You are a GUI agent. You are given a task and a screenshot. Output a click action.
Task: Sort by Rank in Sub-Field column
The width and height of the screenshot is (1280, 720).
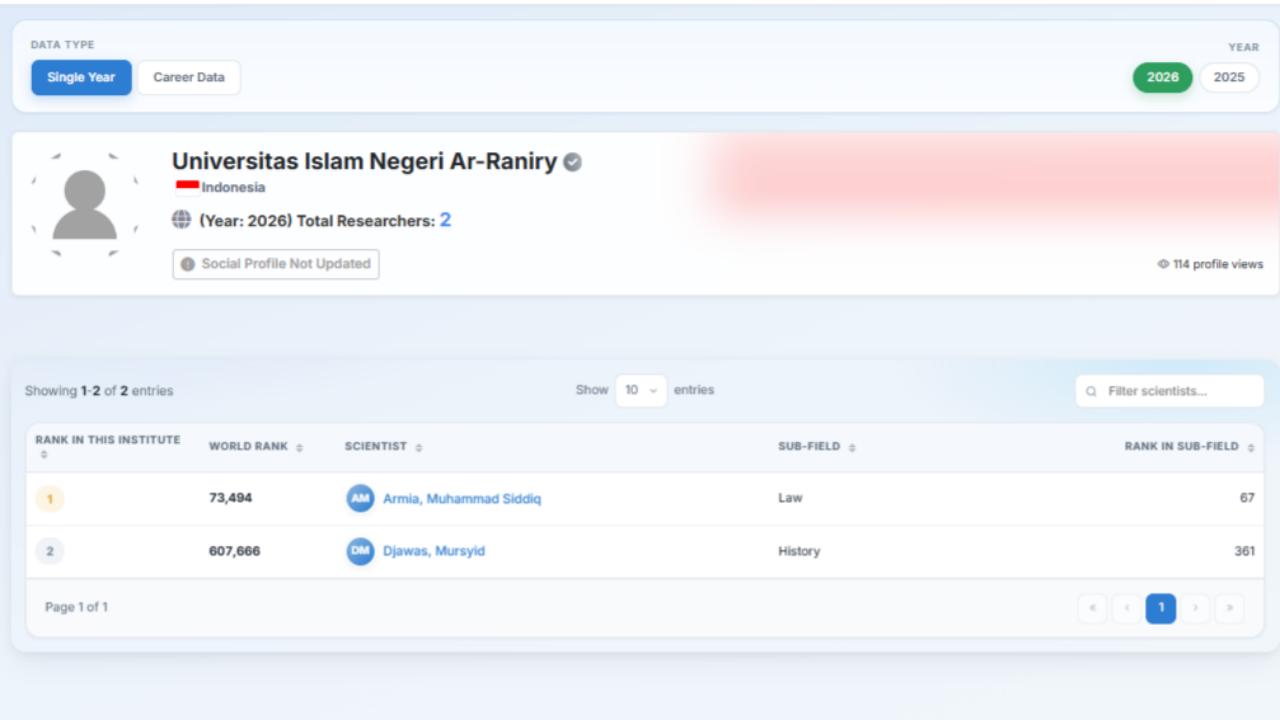[x=1189, y=447]
